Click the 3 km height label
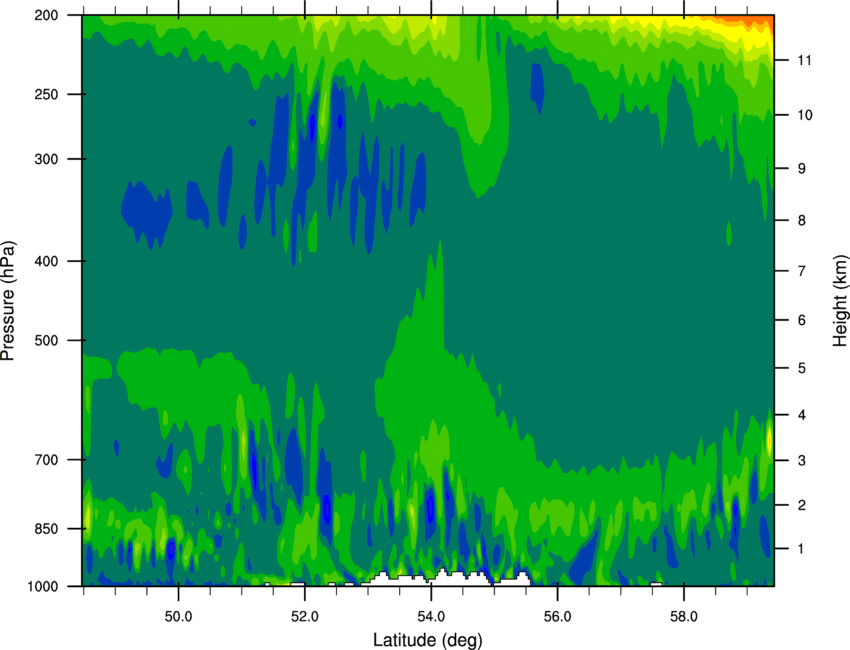Viewport: 850px width, 650px height. click(802, 460)
